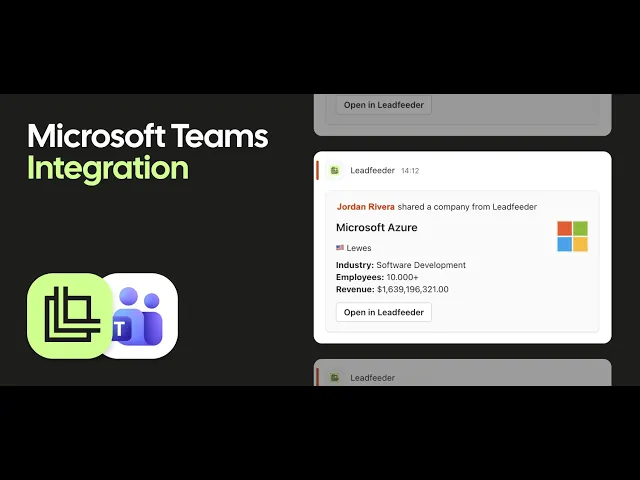The height and width of the screenshot is (480, 640).
Task: Click the Microsoft Teams heading text
Action: pos(148,136)
